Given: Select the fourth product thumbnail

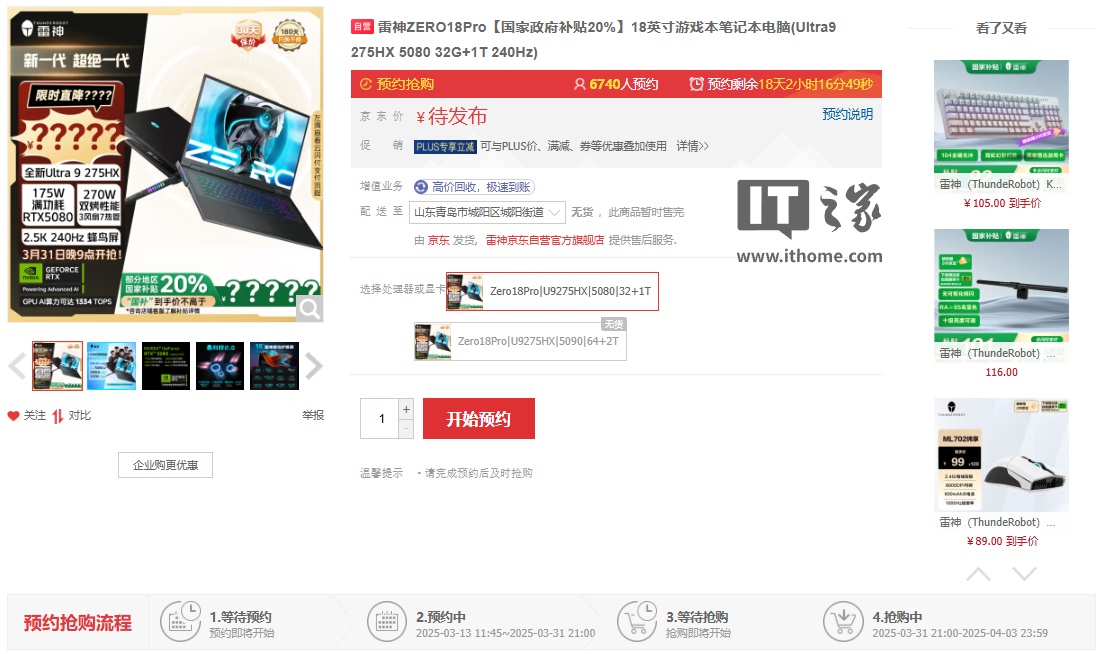Looking at the screenshot, I should (220, 366).
